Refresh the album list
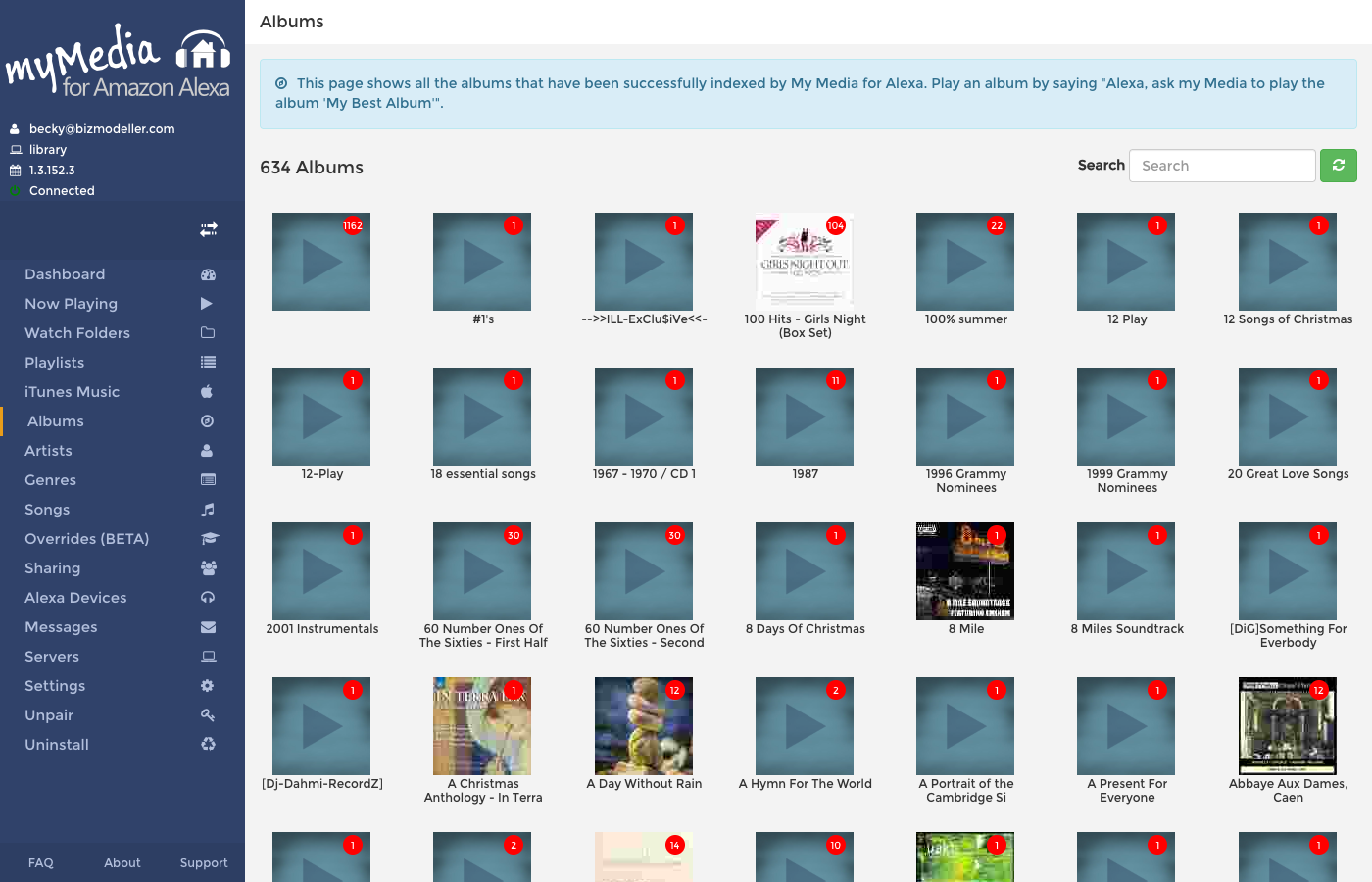Image resolution: width=1372 pixels, height=882 pixels. (1339, 165)
